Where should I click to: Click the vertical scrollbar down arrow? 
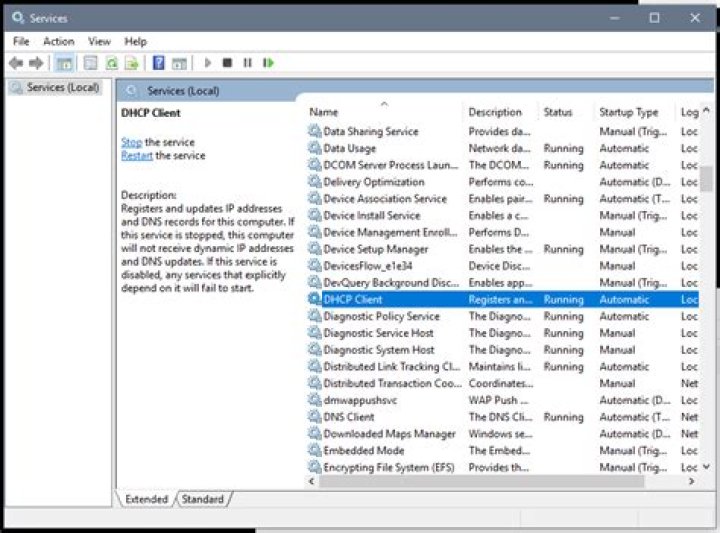pyautogui.click(x=706, y=466)
